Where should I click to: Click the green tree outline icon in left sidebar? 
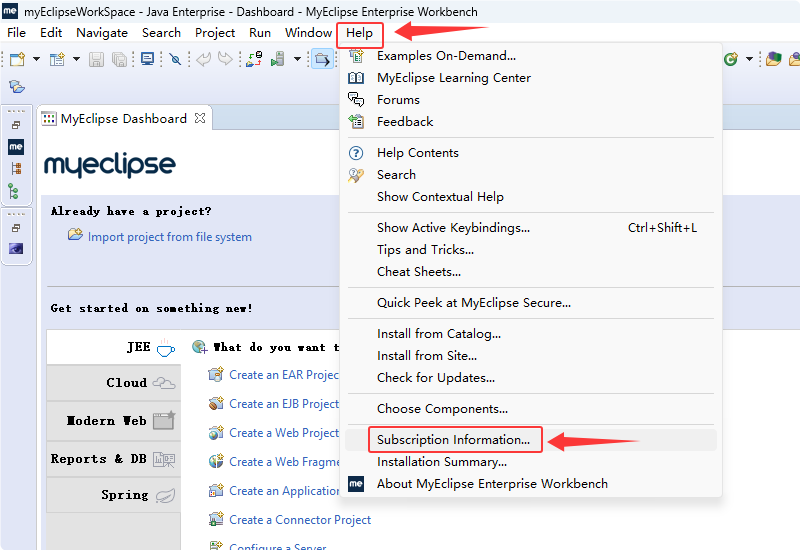tap(14, 192)
